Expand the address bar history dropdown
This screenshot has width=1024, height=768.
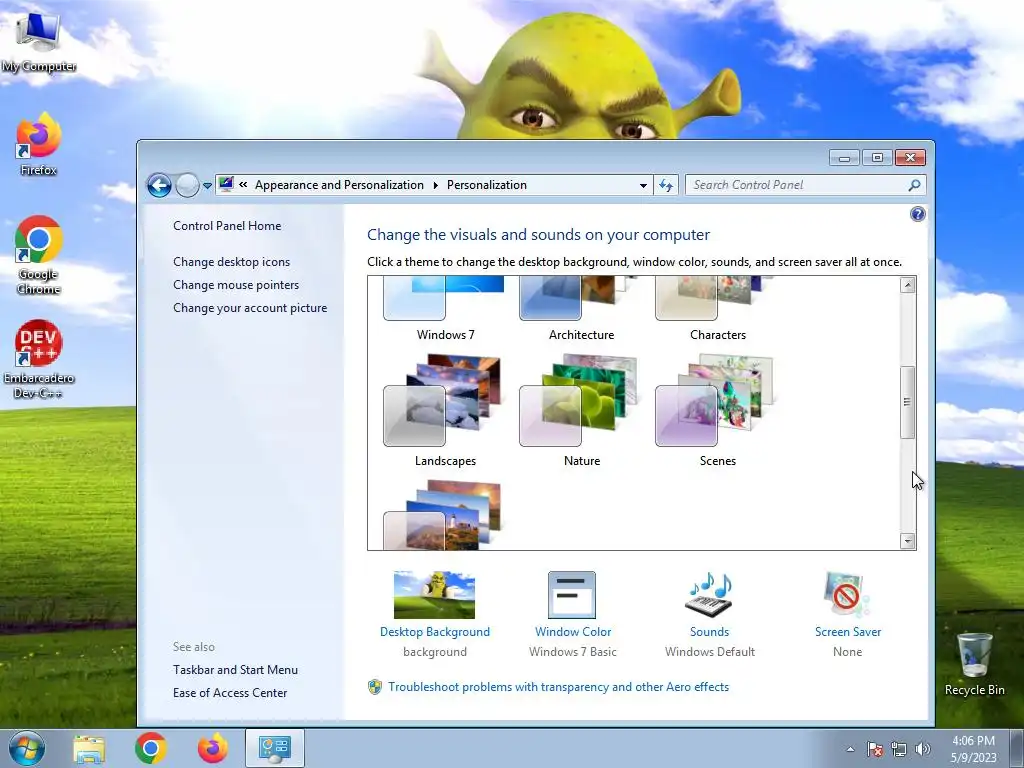point(643,185)
